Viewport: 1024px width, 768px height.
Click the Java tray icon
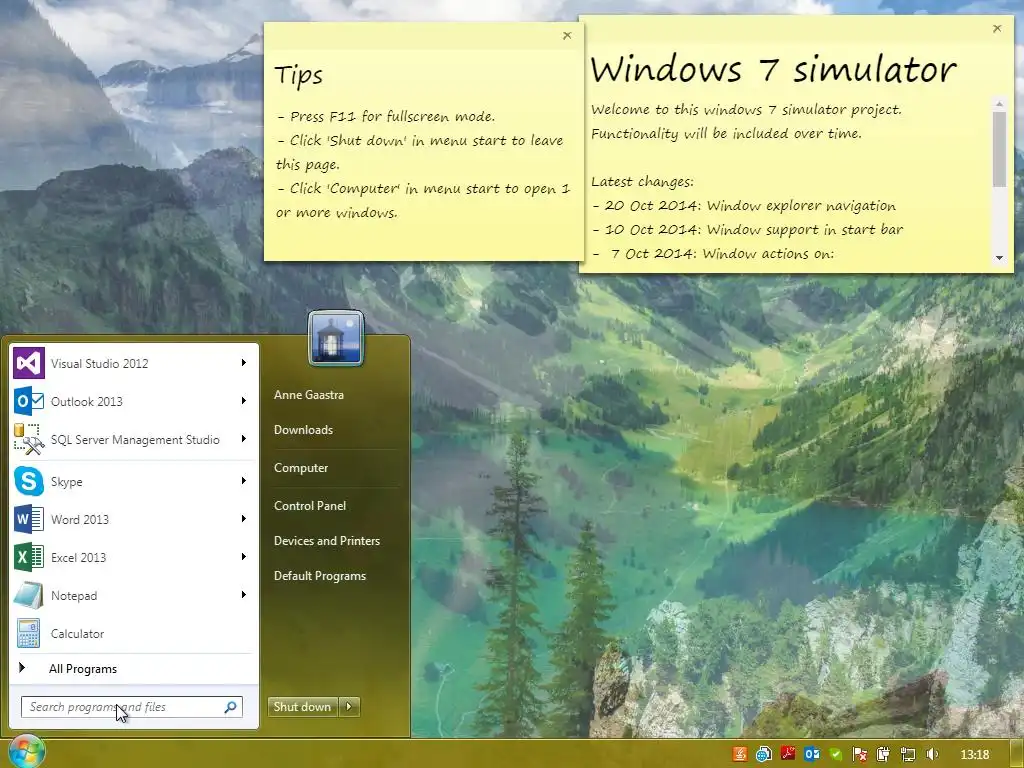pos(740,754)
